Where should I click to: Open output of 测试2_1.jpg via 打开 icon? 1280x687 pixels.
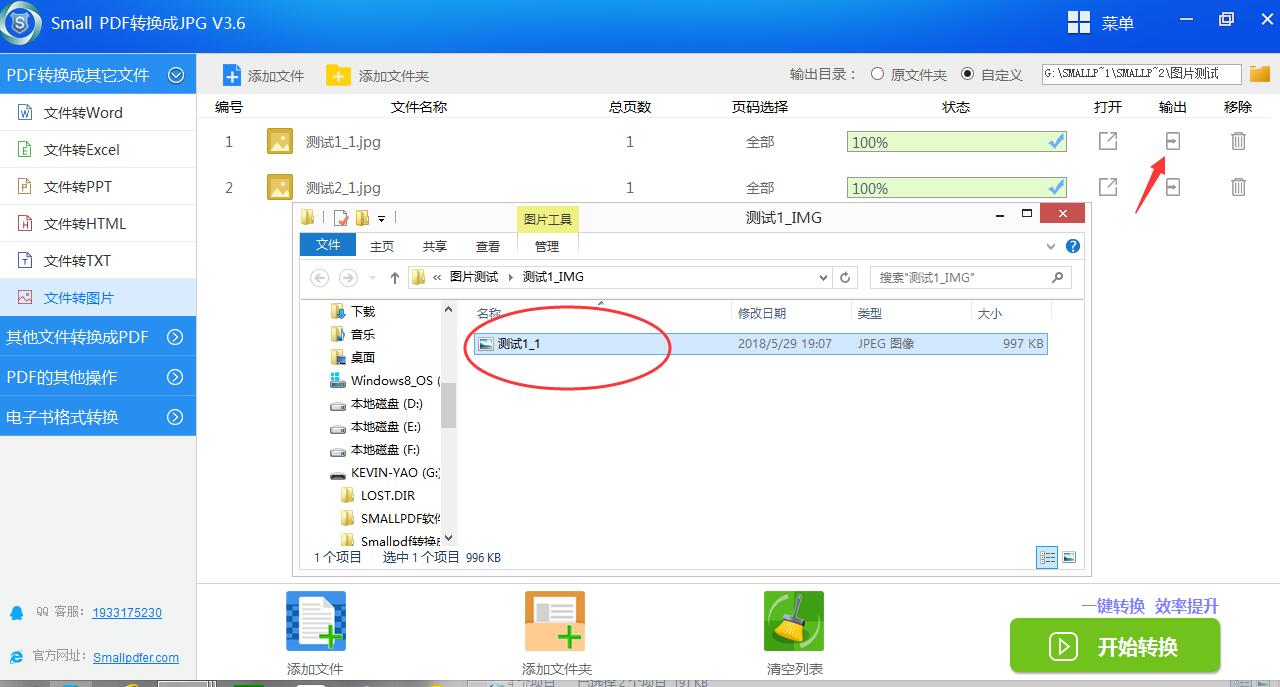coord(1108,186)
